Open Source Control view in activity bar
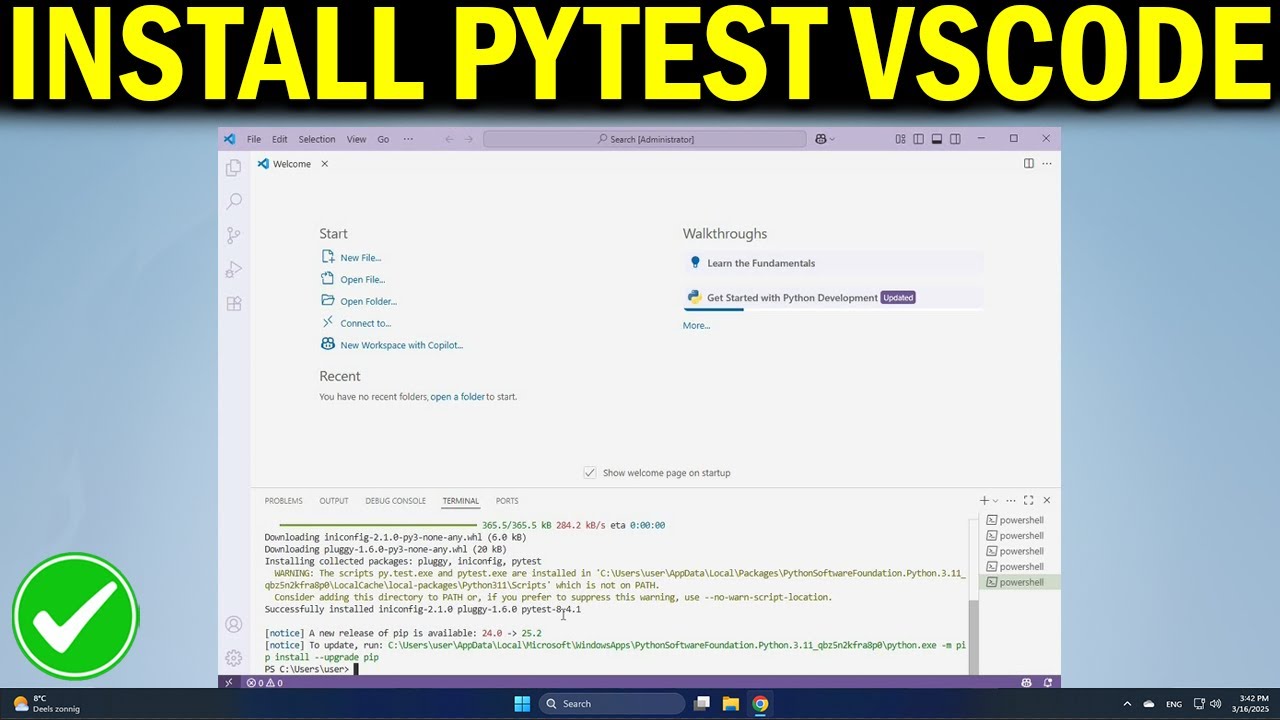The image size is (1280, 720). [234, 235]
